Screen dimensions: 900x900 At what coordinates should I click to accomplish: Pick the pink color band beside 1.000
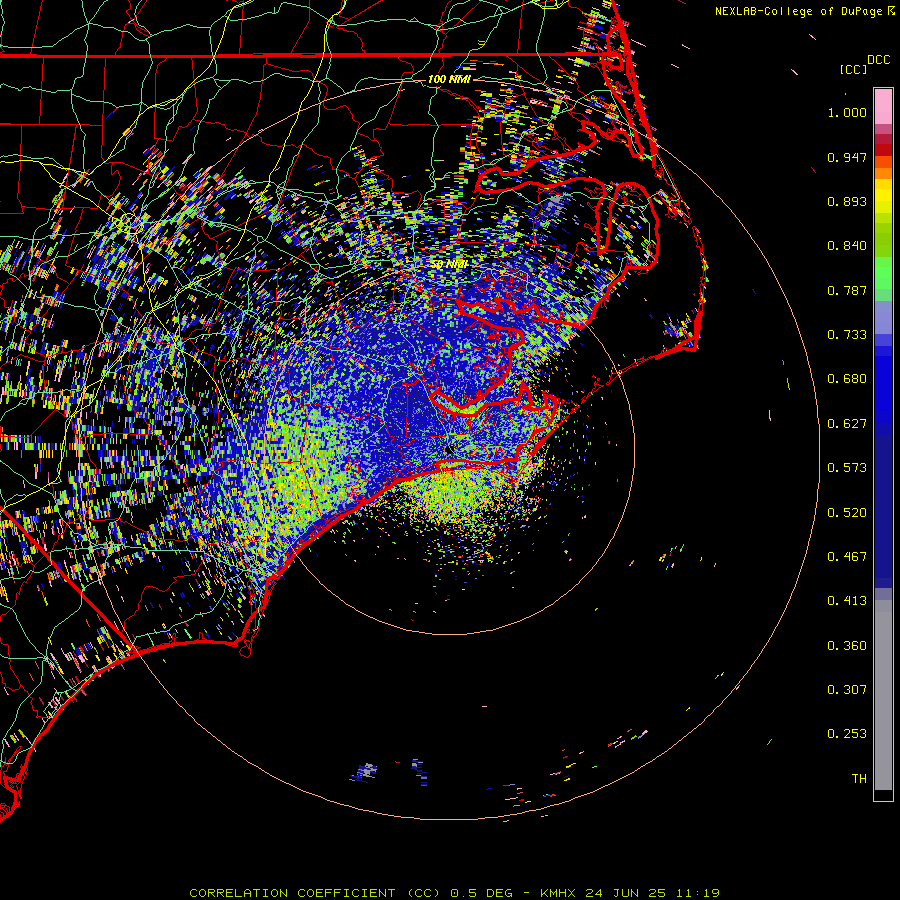(x=883, y=107)
